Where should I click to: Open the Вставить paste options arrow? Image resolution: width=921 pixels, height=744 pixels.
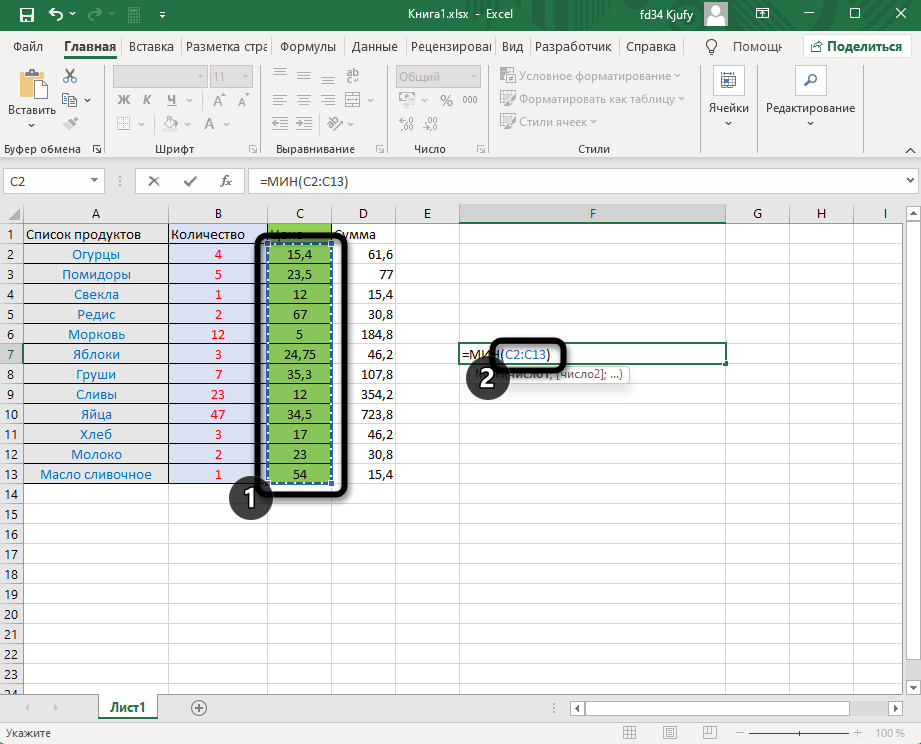[31, 126]
